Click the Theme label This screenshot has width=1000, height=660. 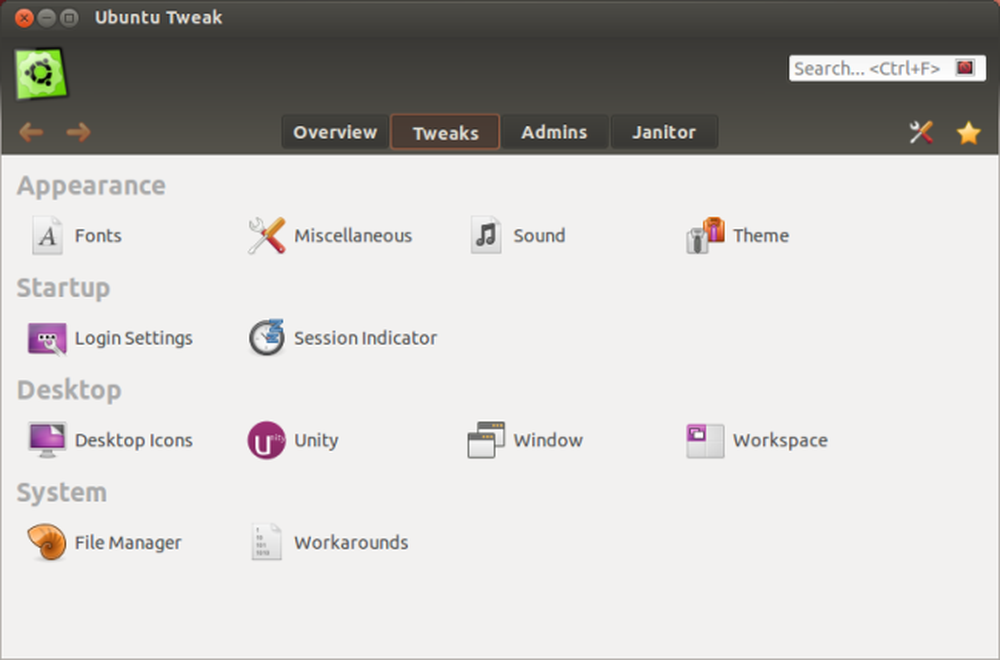point(761,236)
